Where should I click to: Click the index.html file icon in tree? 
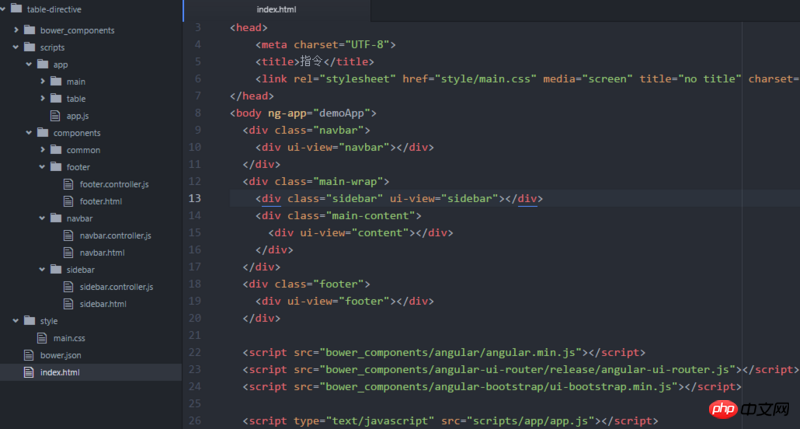[29, 372]
